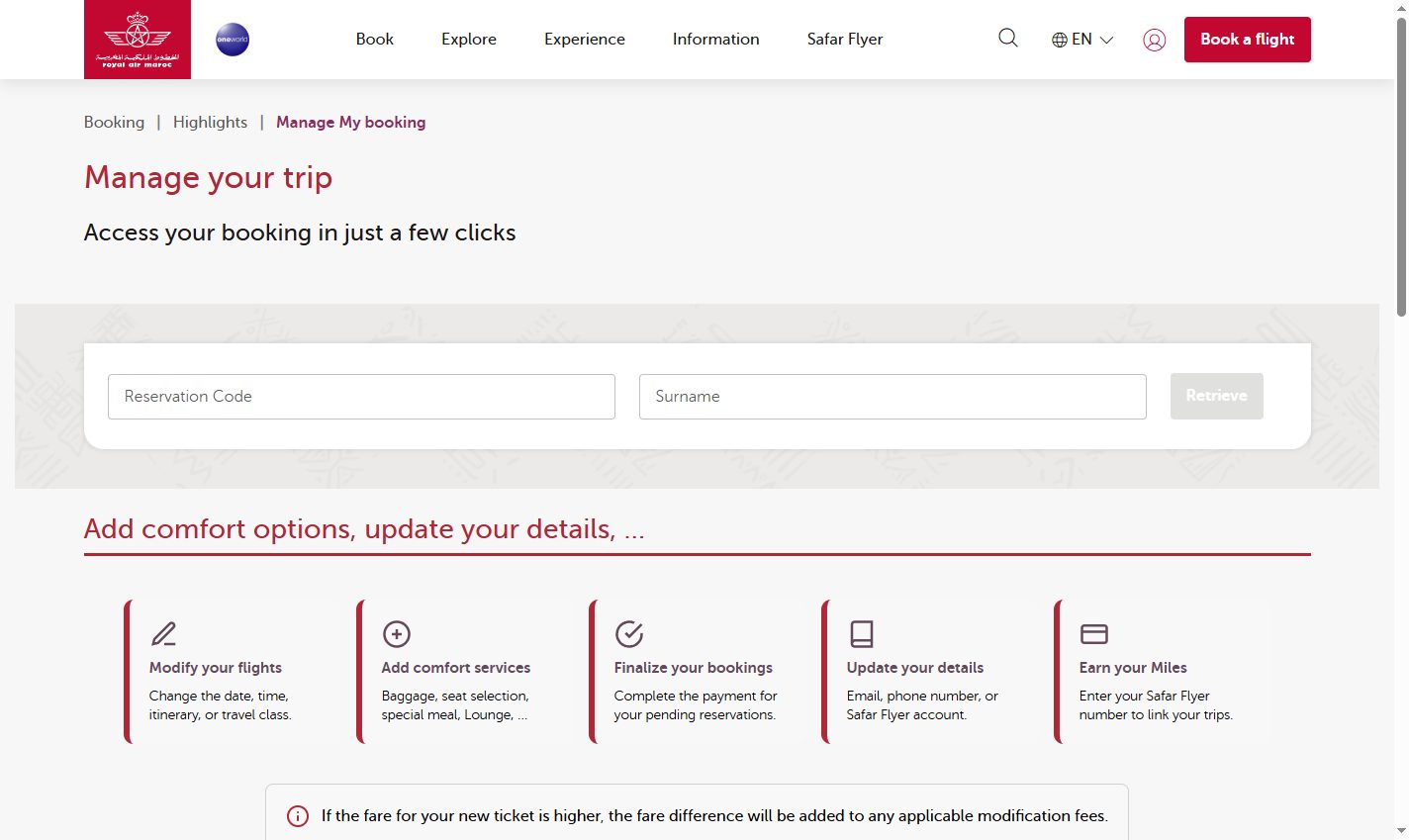The image size is (1409, 840).
Task: Open the Experience menu
Action: [585, 40]
